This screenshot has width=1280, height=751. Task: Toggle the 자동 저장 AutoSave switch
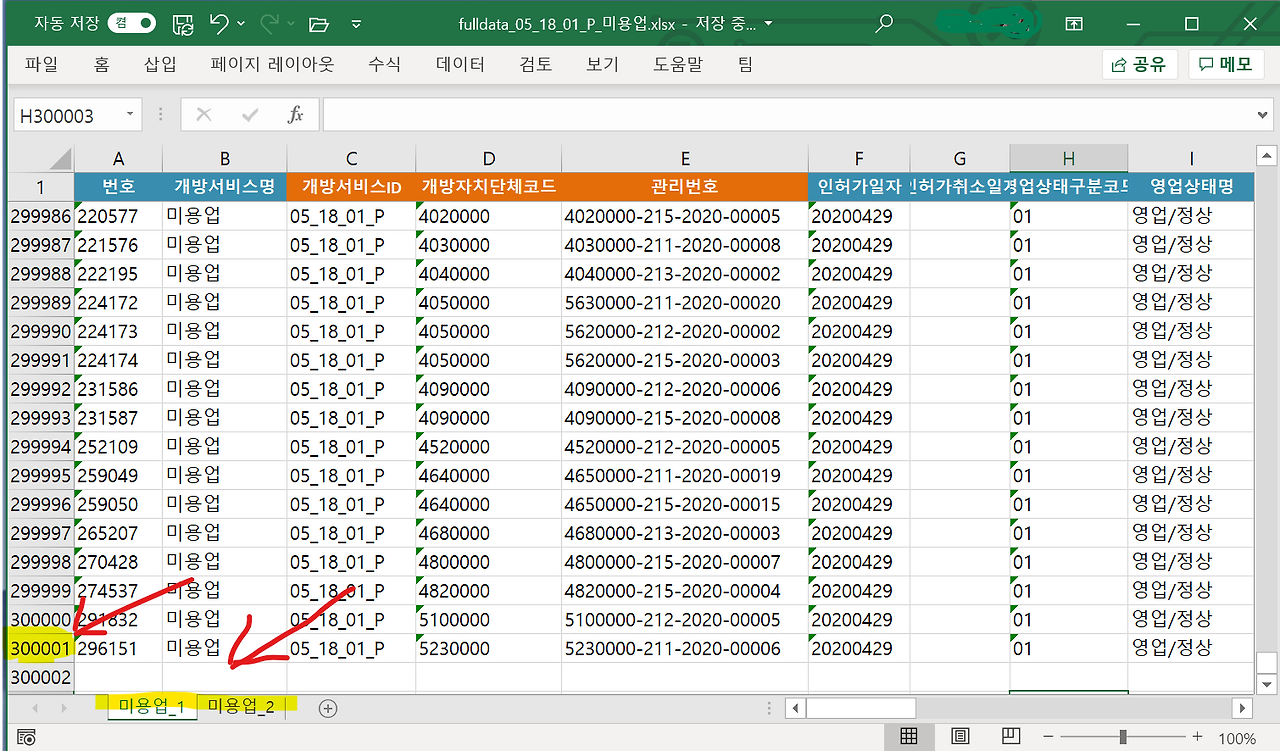tap(132, 23)
